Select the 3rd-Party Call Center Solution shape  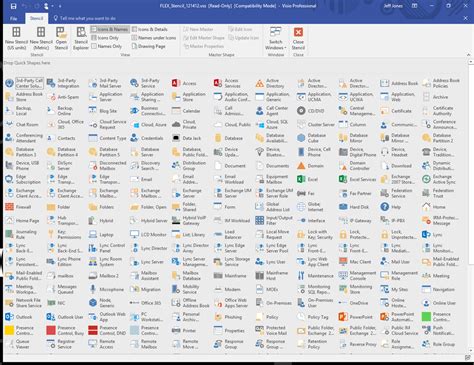24,83
